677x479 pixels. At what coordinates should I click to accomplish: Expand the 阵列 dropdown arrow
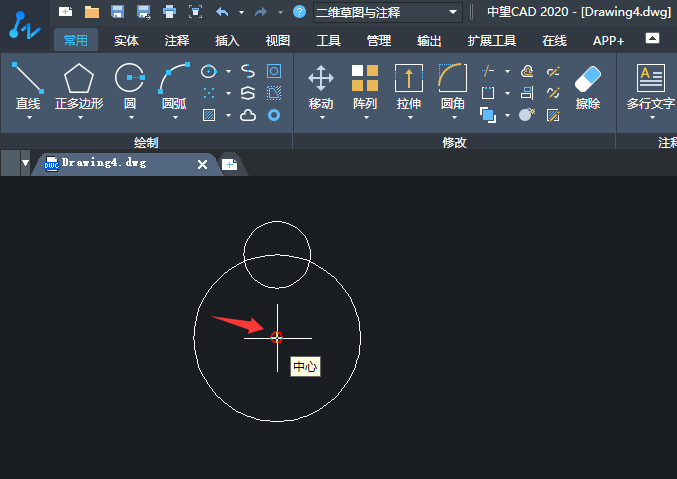pyautogui.click(x=366, y=117)
